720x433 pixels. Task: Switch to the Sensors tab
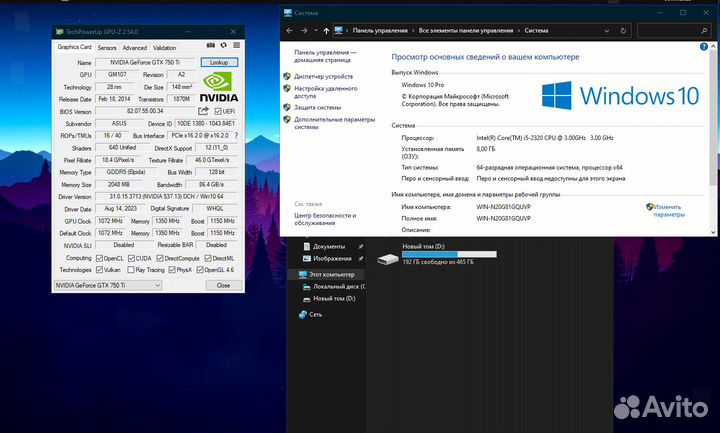click(x=106, y=47)
